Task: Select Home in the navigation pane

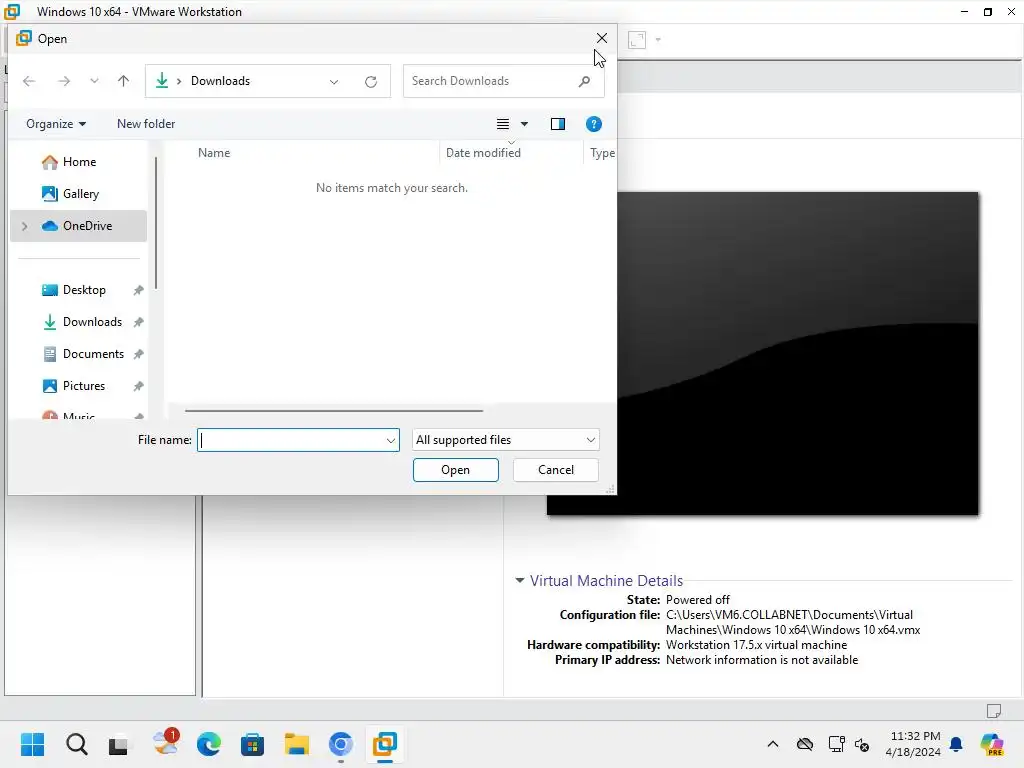Action: [x=78, y=162]
